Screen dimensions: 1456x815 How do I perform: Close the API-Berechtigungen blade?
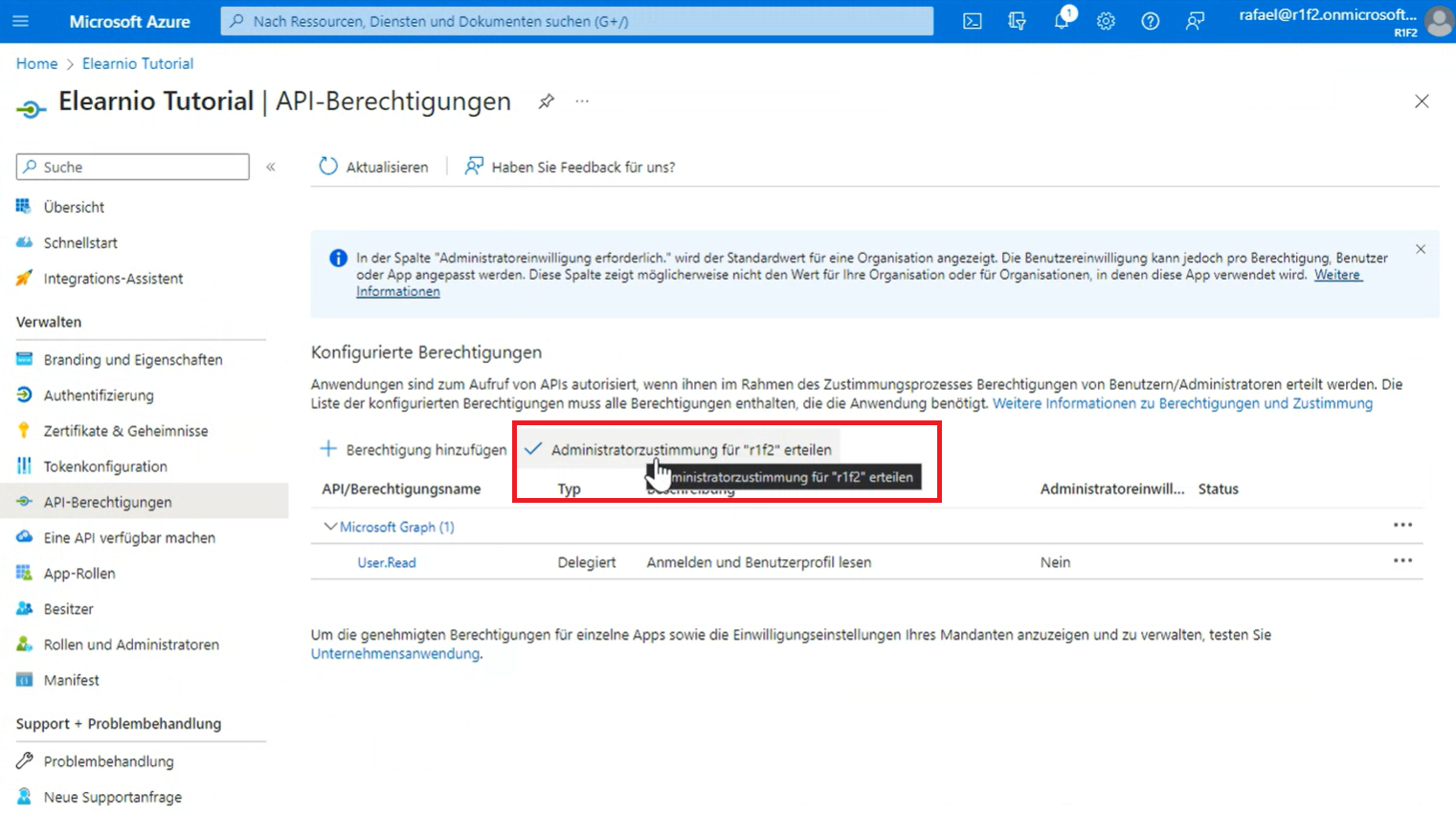1422,102
